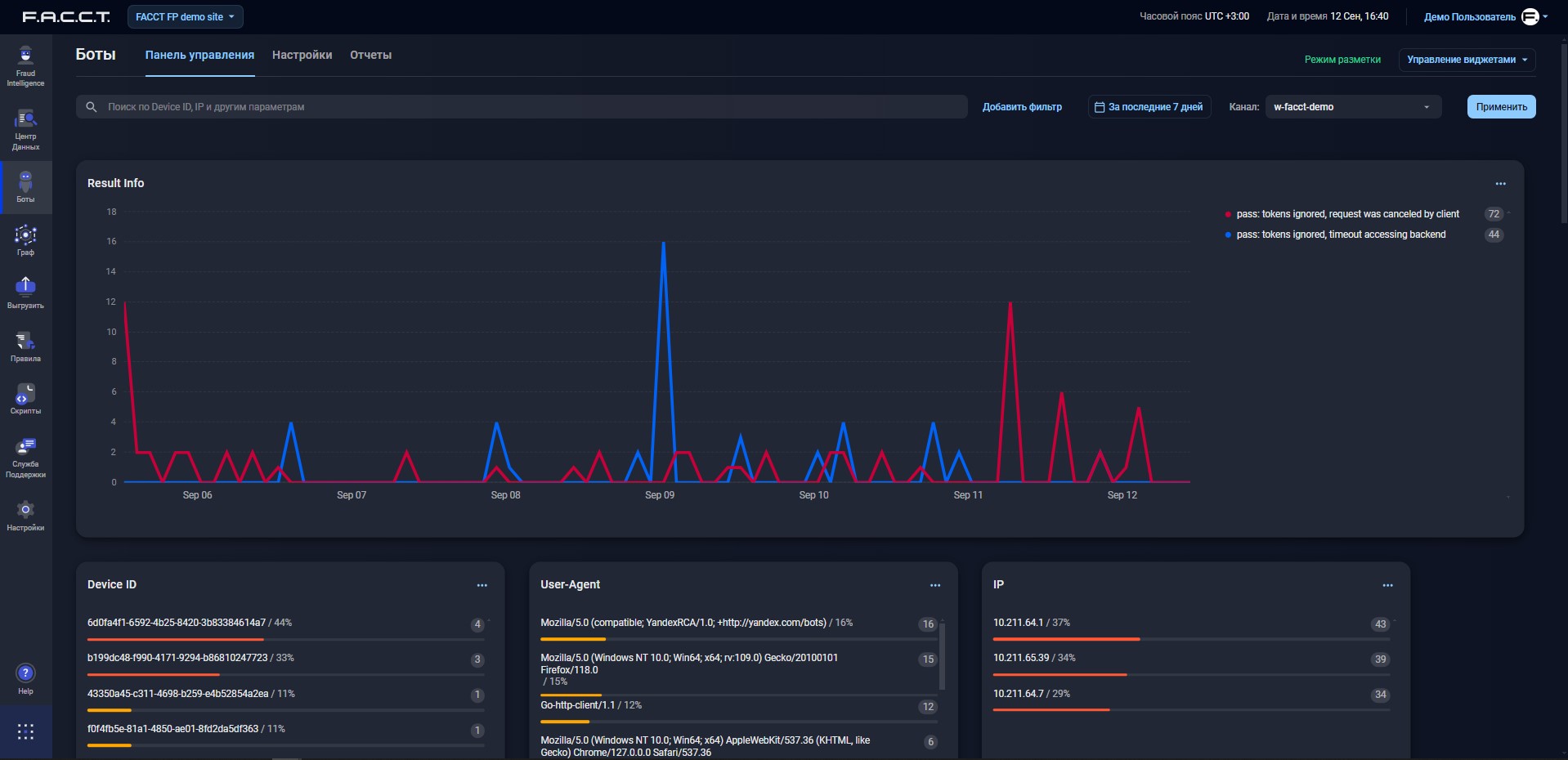Open the Data Center sidebar icon
Screen dimensions: 1568x760
pos(25,129)
